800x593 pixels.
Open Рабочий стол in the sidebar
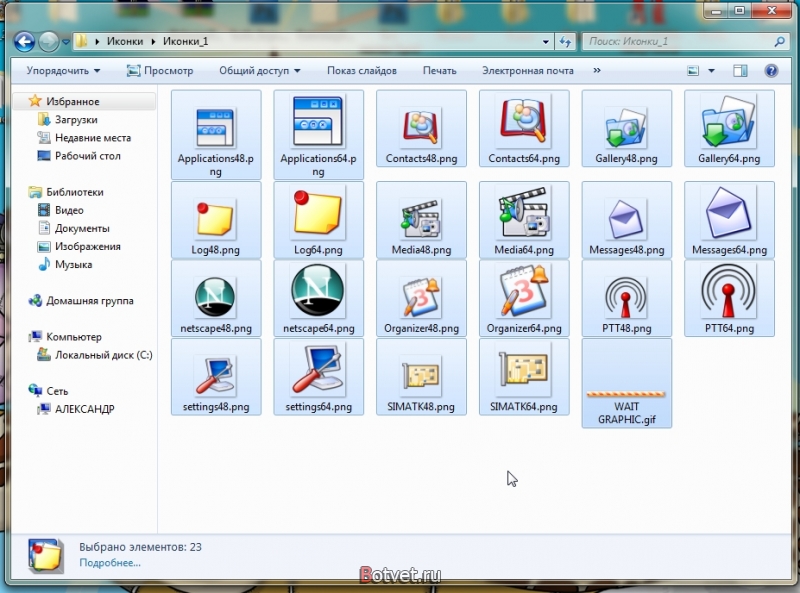(x=88, y=156)
